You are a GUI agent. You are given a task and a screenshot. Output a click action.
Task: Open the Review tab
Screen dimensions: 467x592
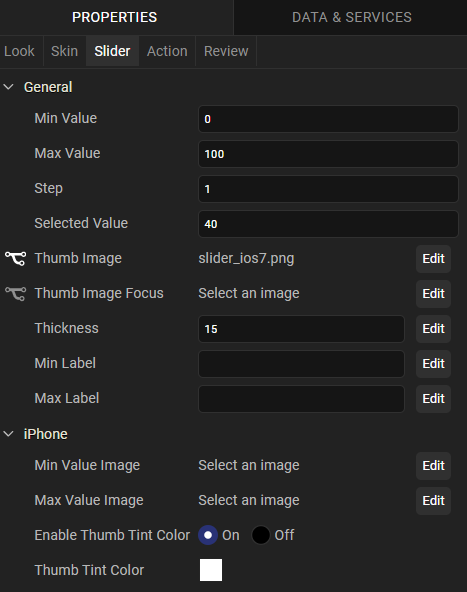[x=226, y=51]
